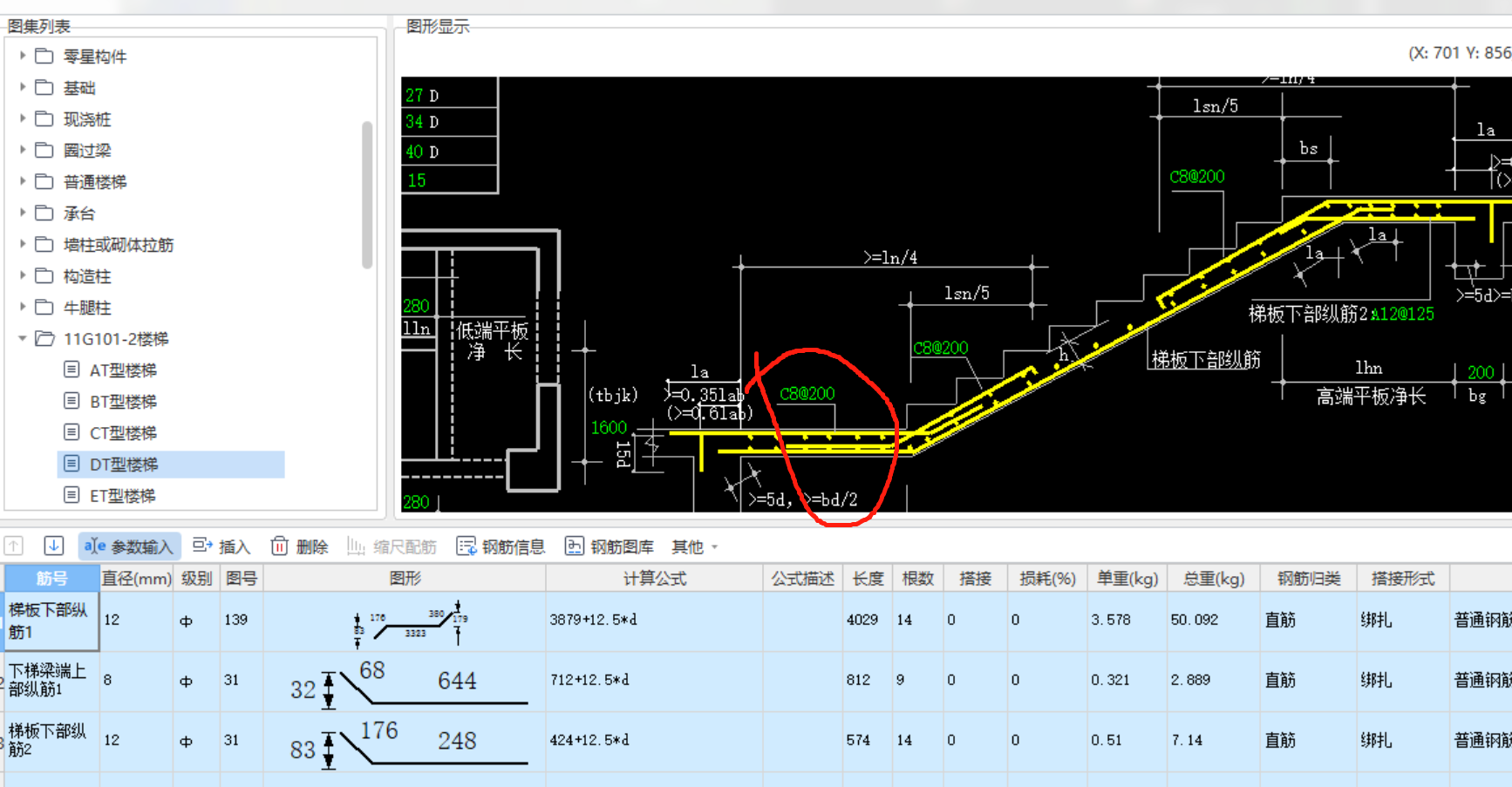Viewport: 1512px width, 787px height.
Task: Click the 删除 delete button
Action: (299, 546)
